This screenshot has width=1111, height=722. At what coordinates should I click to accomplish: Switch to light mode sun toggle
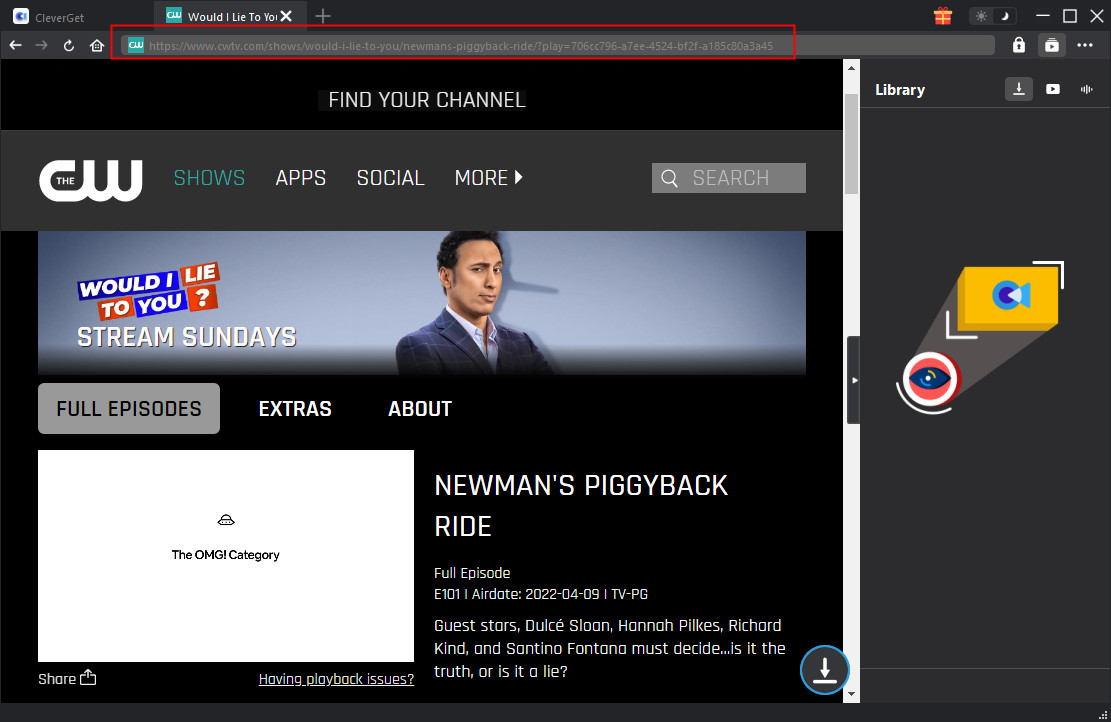[980, 16]
